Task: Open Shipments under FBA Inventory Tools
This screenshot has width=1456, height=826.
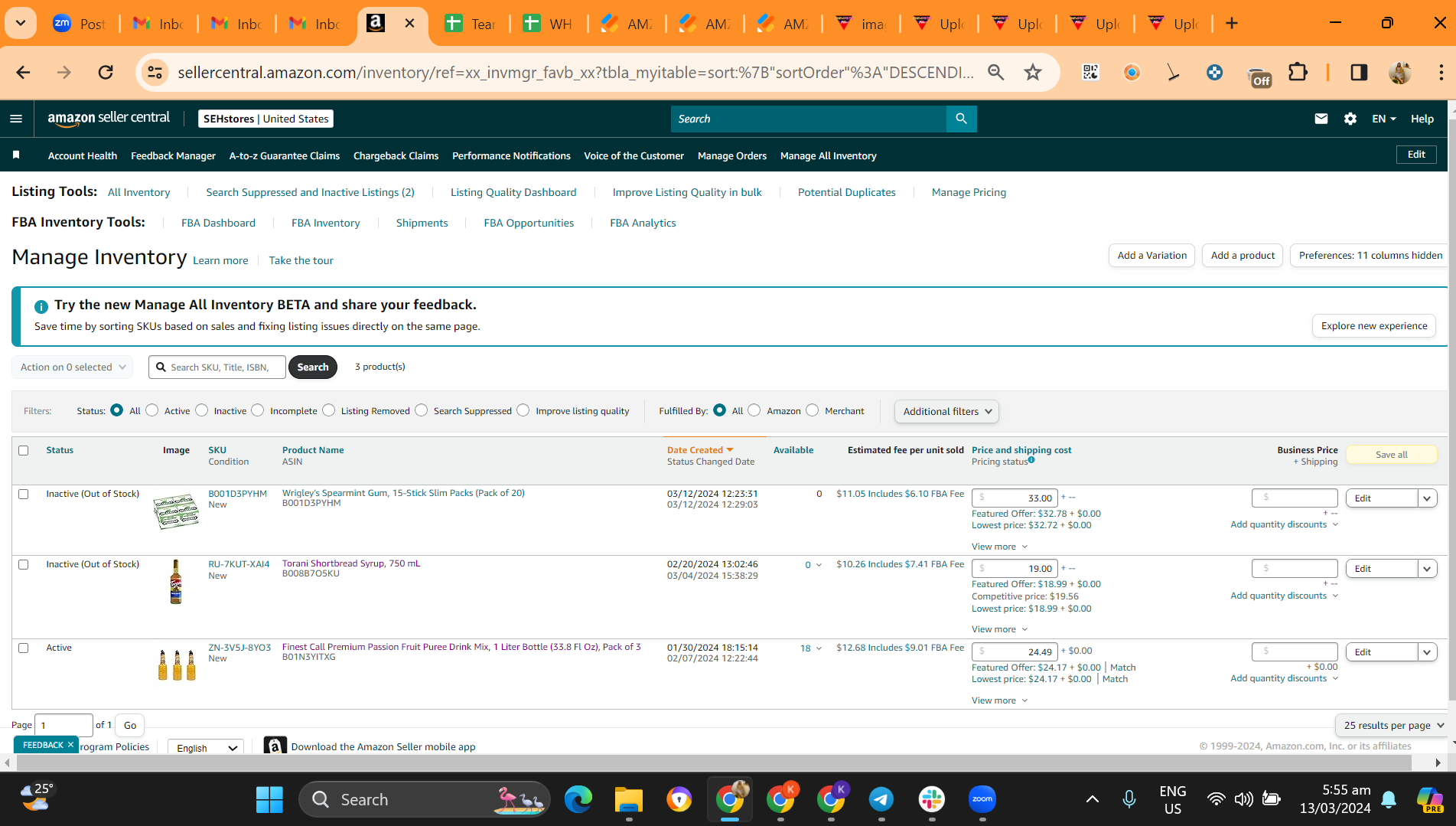Action: pos(422,223)
